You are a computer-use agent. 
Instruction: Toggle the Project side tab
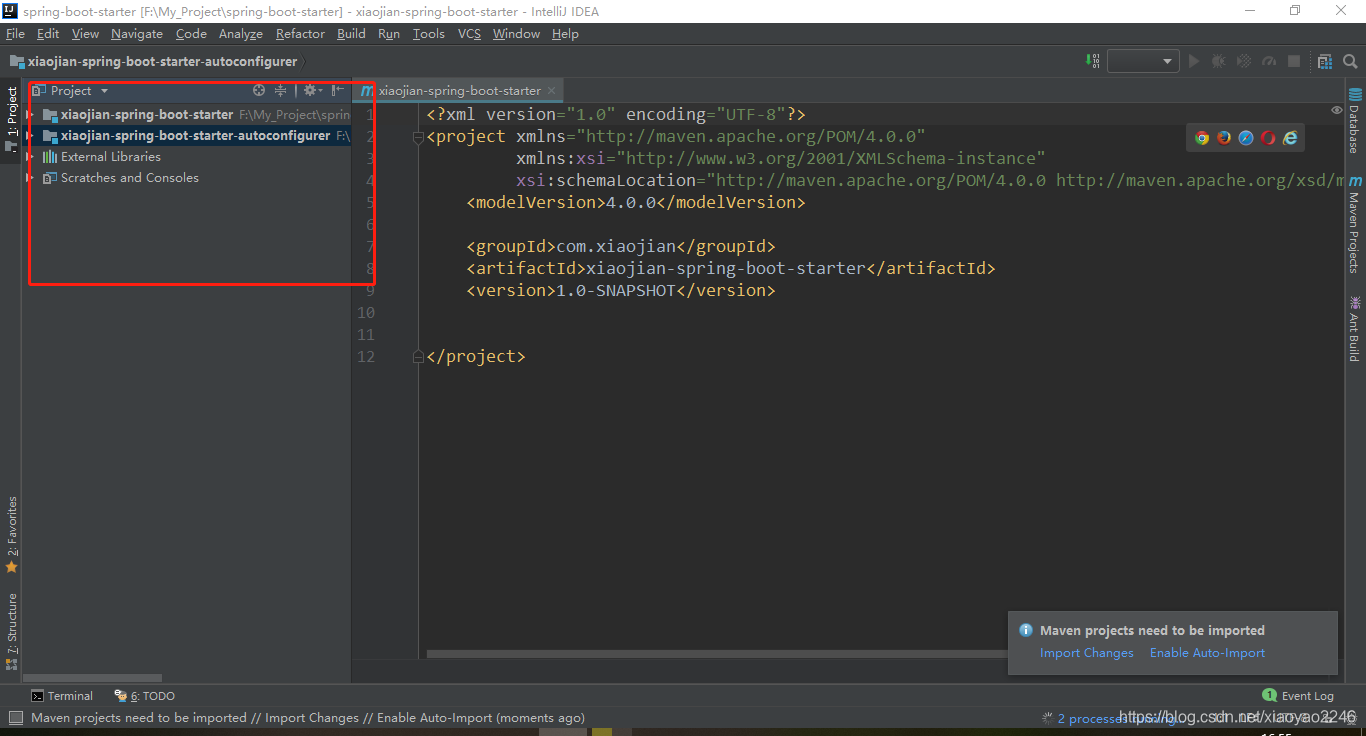pyautogui.click(x=11, y=118)
